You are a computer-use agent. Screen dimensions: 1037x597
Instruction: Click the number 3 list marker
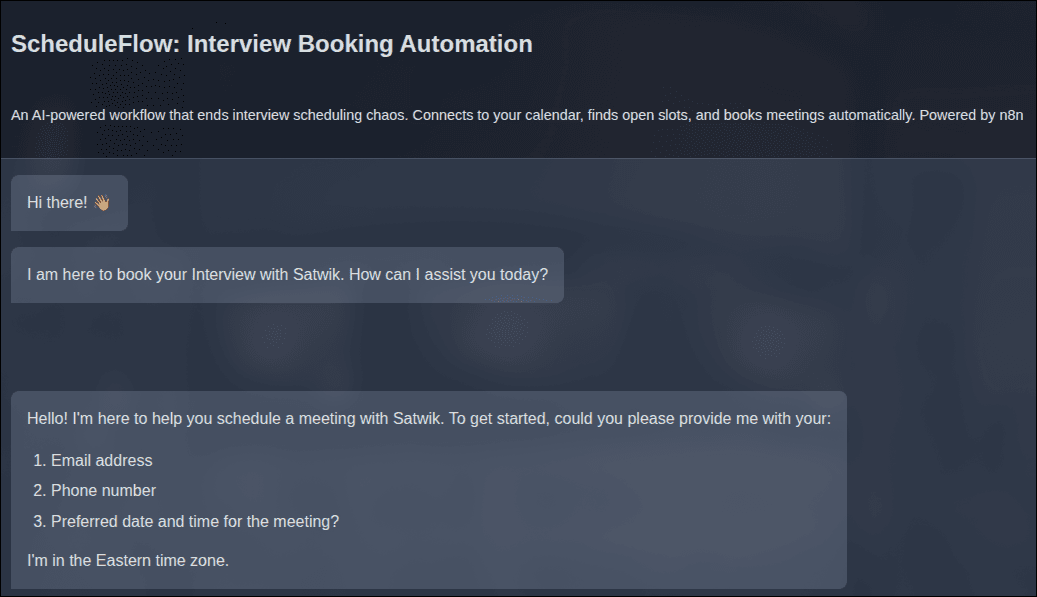click(x=40, y=521)
